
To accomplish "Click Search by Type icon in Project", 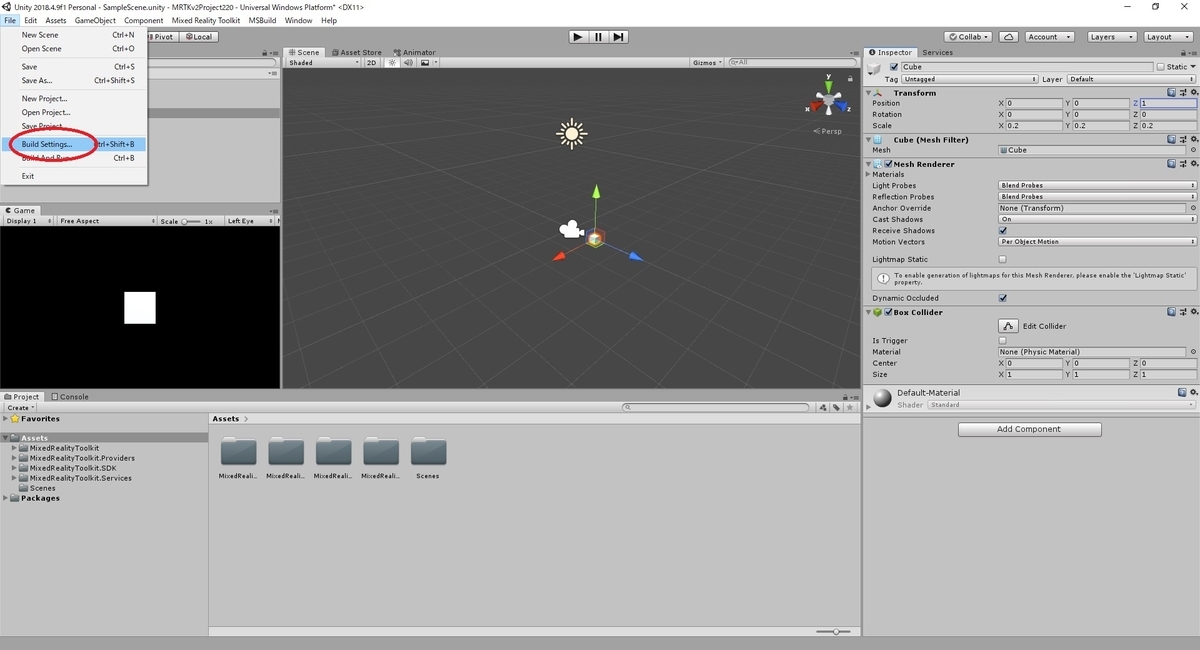I will [x=824, y=408].
